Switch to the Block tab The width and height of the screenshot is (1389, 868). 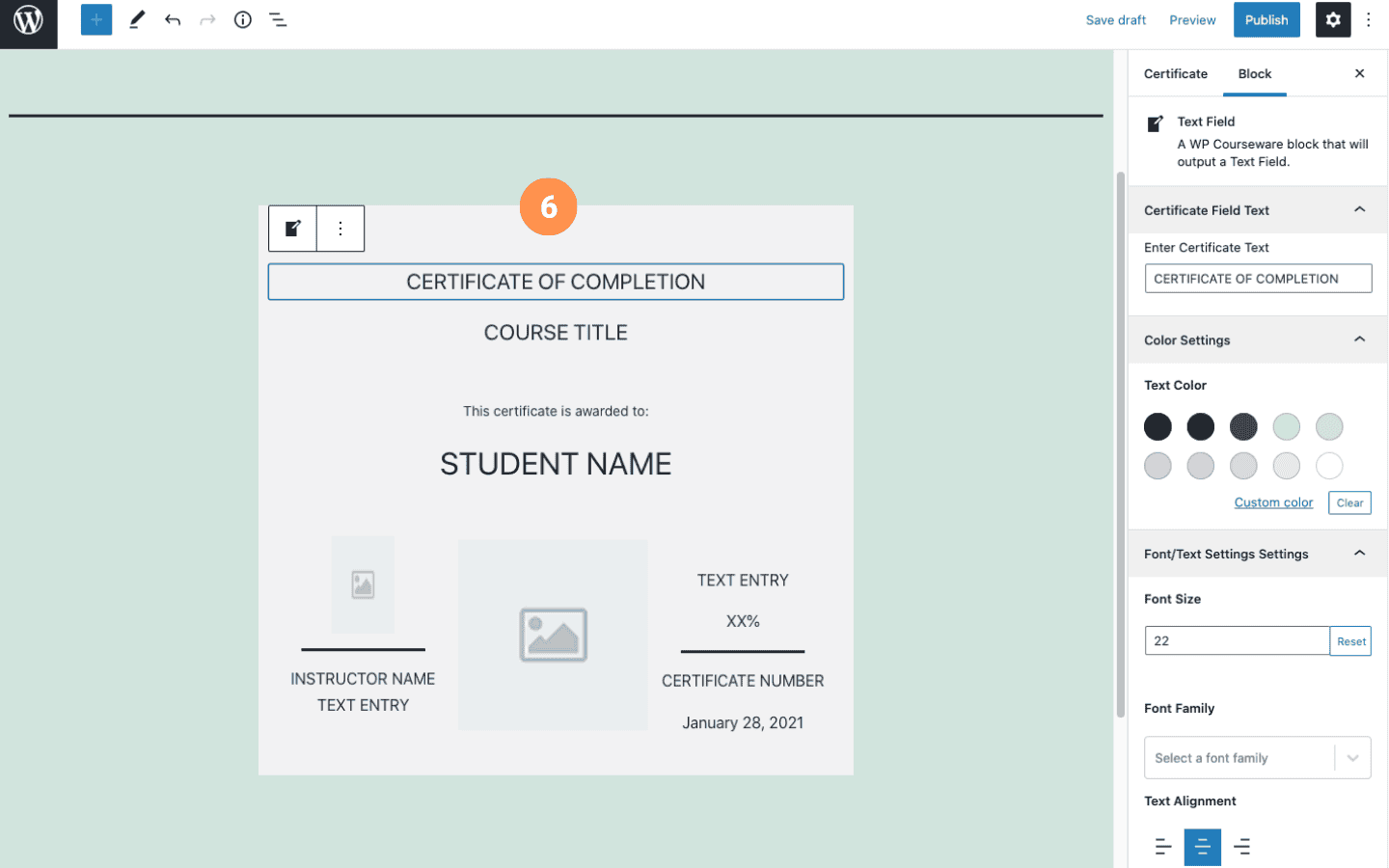pos(1255,73)
